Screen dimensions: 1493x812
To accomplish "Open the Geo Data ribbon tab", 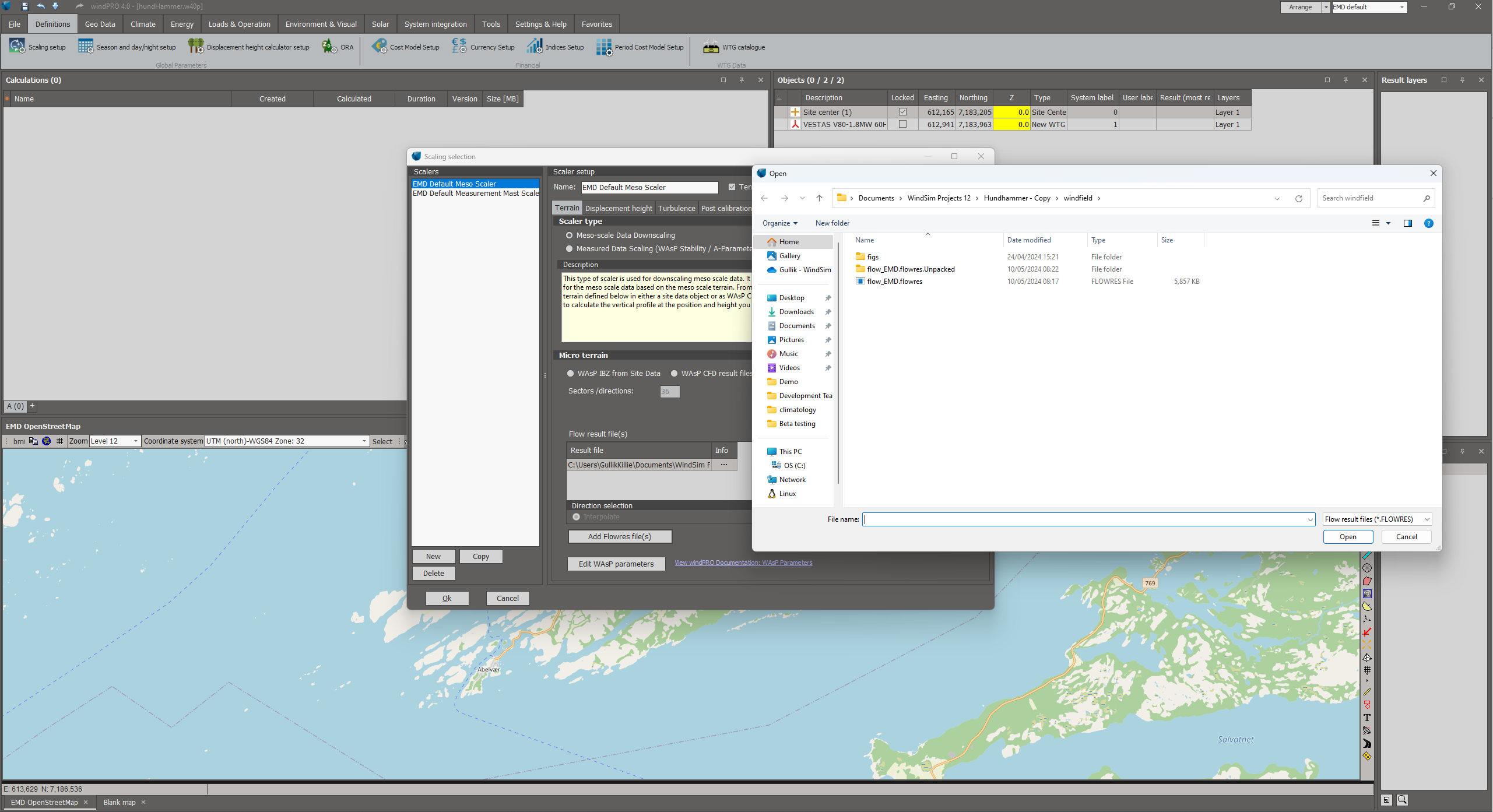I will click(100, 24).
